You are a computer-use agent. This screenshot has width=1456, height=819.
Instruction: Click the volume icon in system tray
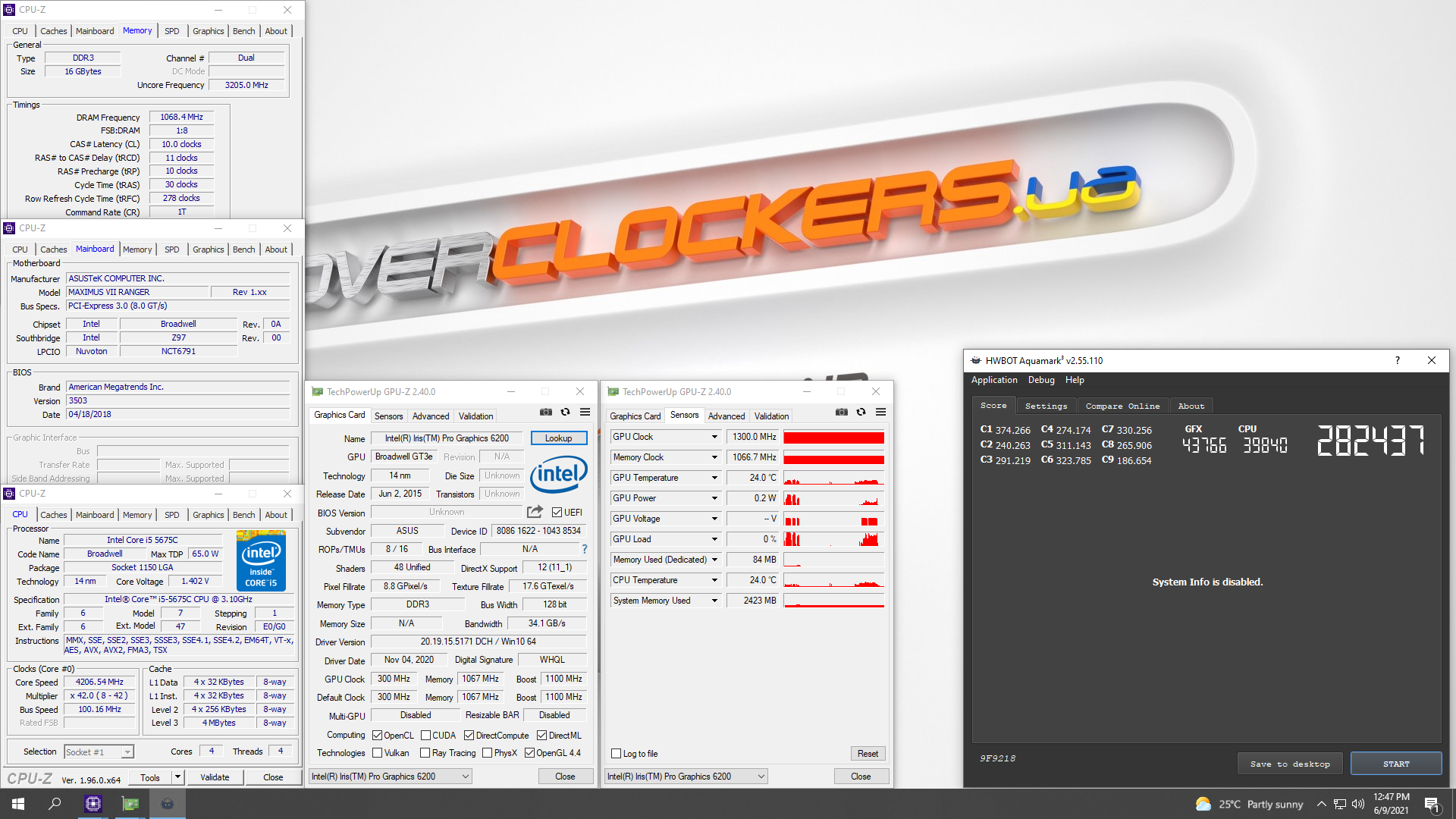click(x=1358, y=805)
